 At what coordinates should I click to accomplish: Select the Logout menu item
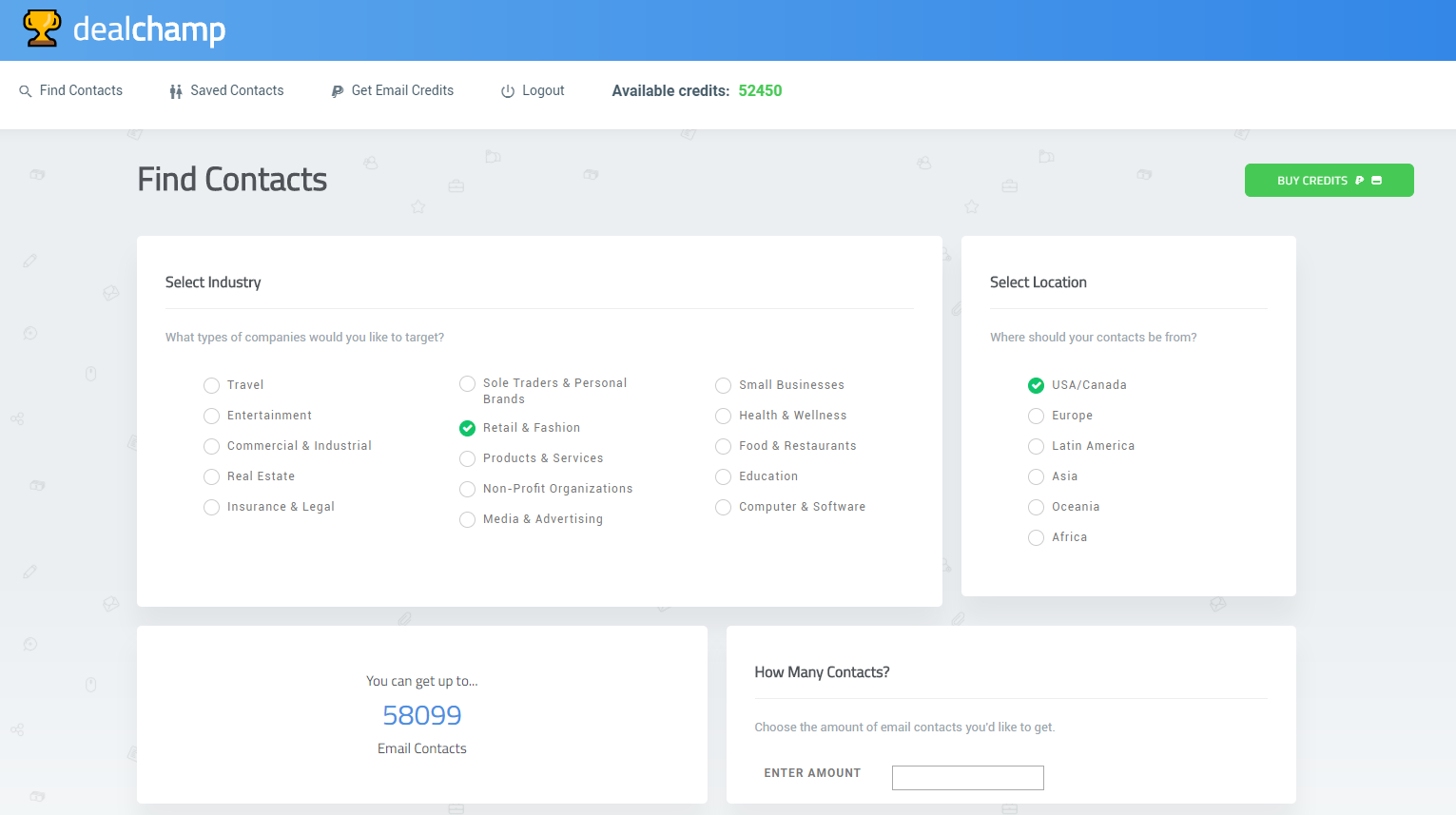[533, 90]
